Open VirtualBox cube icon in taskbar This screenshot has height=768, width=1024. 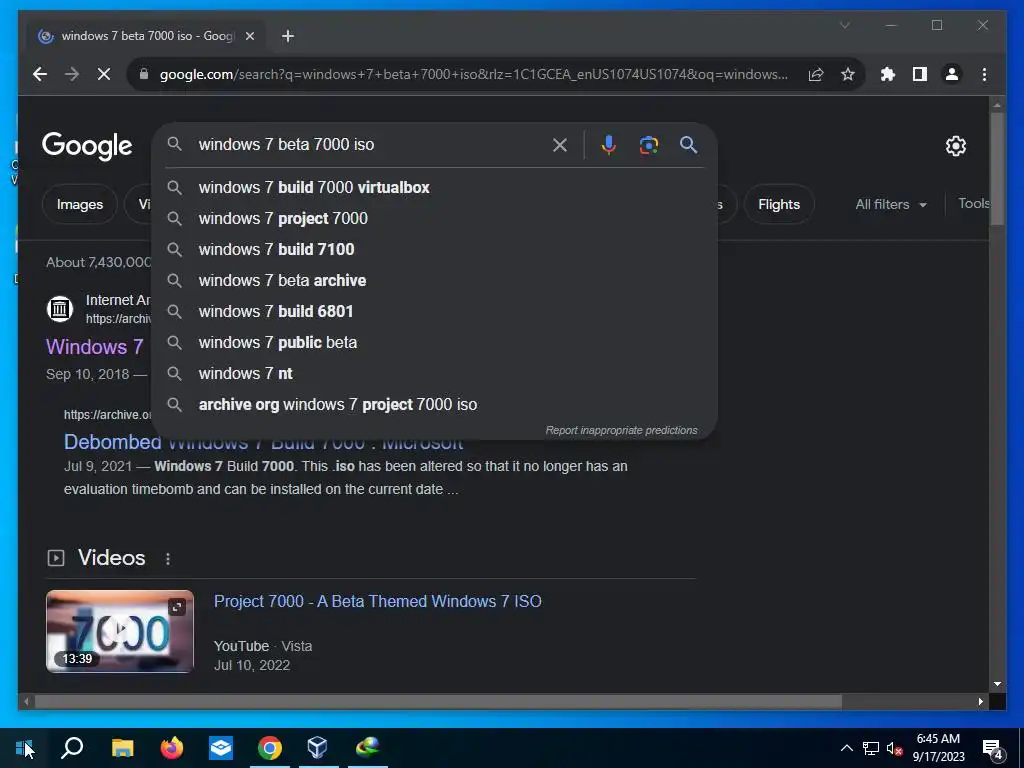point(318,748)
